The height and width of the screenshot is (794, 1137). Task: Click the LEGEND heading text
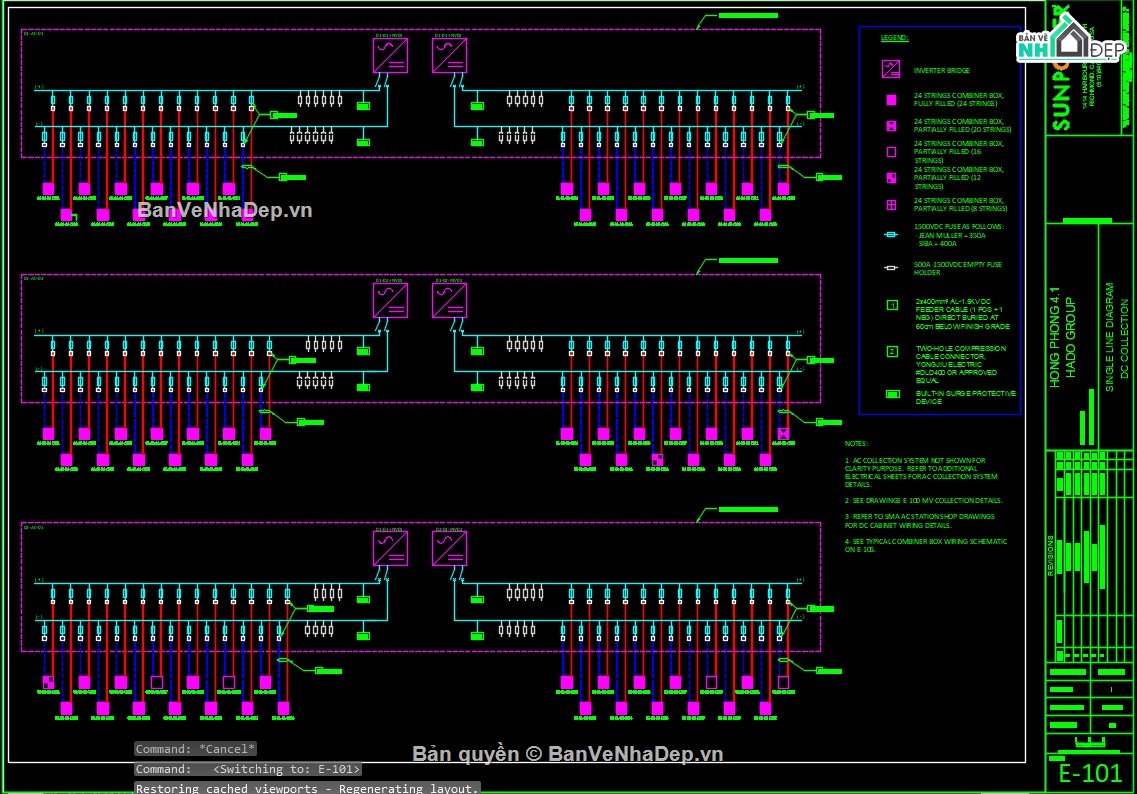894,38
